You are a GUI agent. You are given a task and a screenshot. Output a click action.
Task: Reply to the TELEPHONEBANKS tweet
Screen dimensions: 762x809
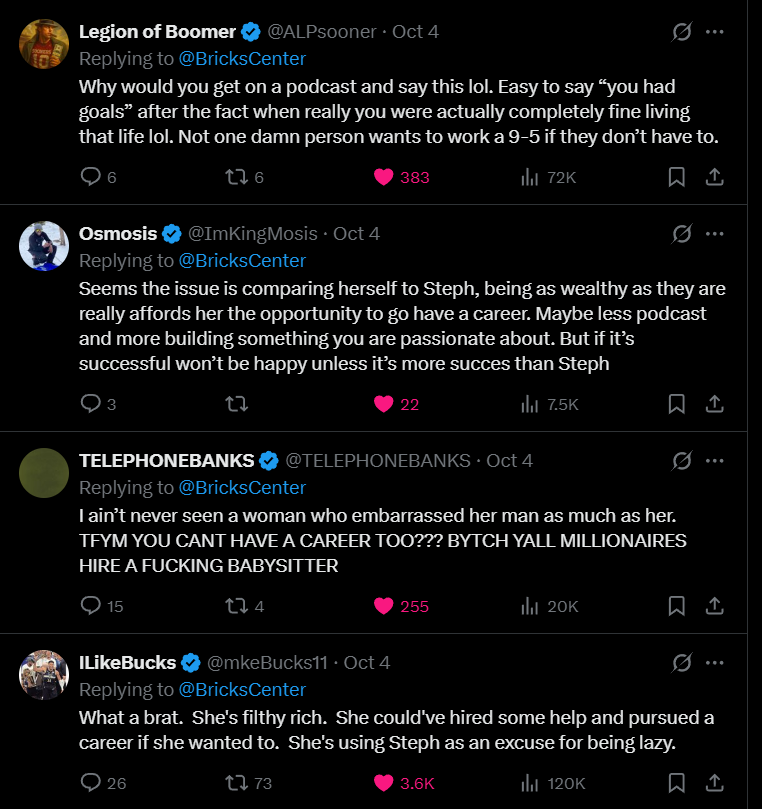[90, 605]
